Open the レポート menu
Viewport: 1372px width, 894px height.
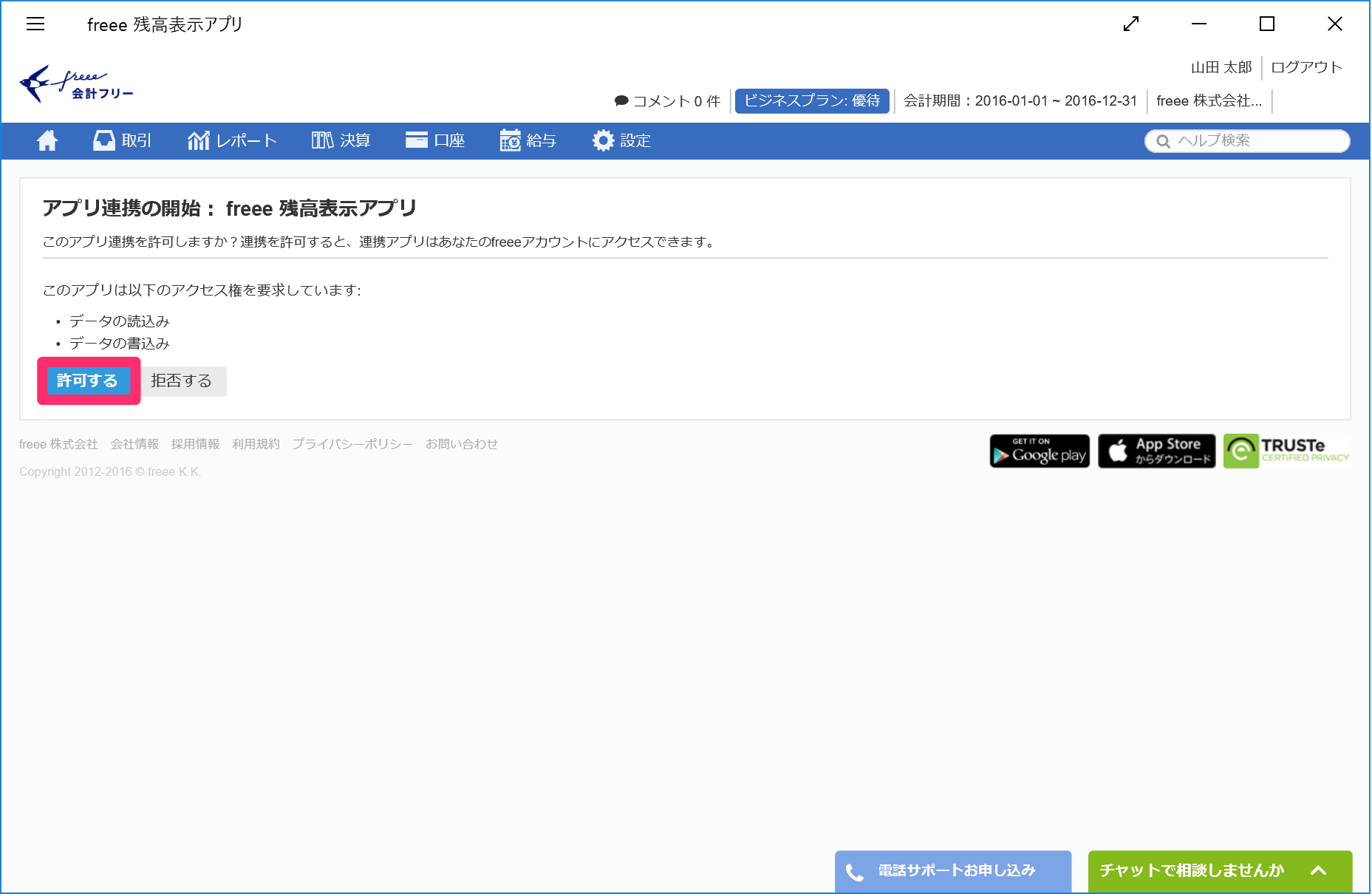(232, 140)
